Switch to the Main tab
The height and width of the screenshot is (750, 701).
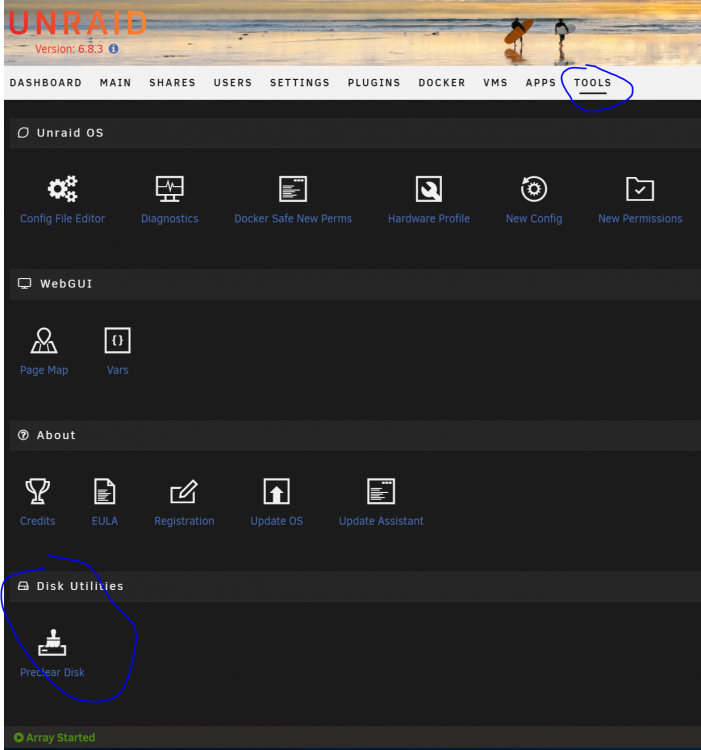click(116, 83)
